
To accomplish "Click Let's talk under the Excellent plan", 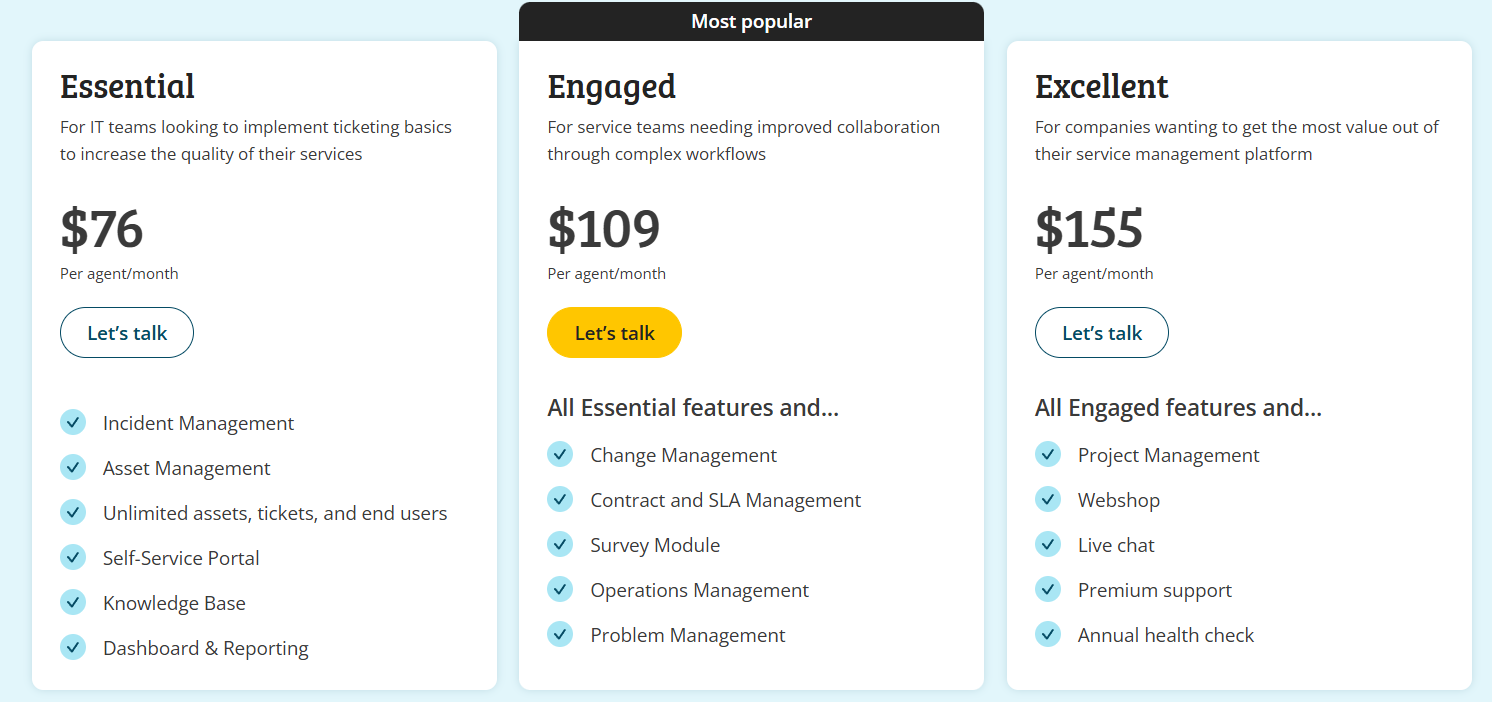I will pos(1102,333).
